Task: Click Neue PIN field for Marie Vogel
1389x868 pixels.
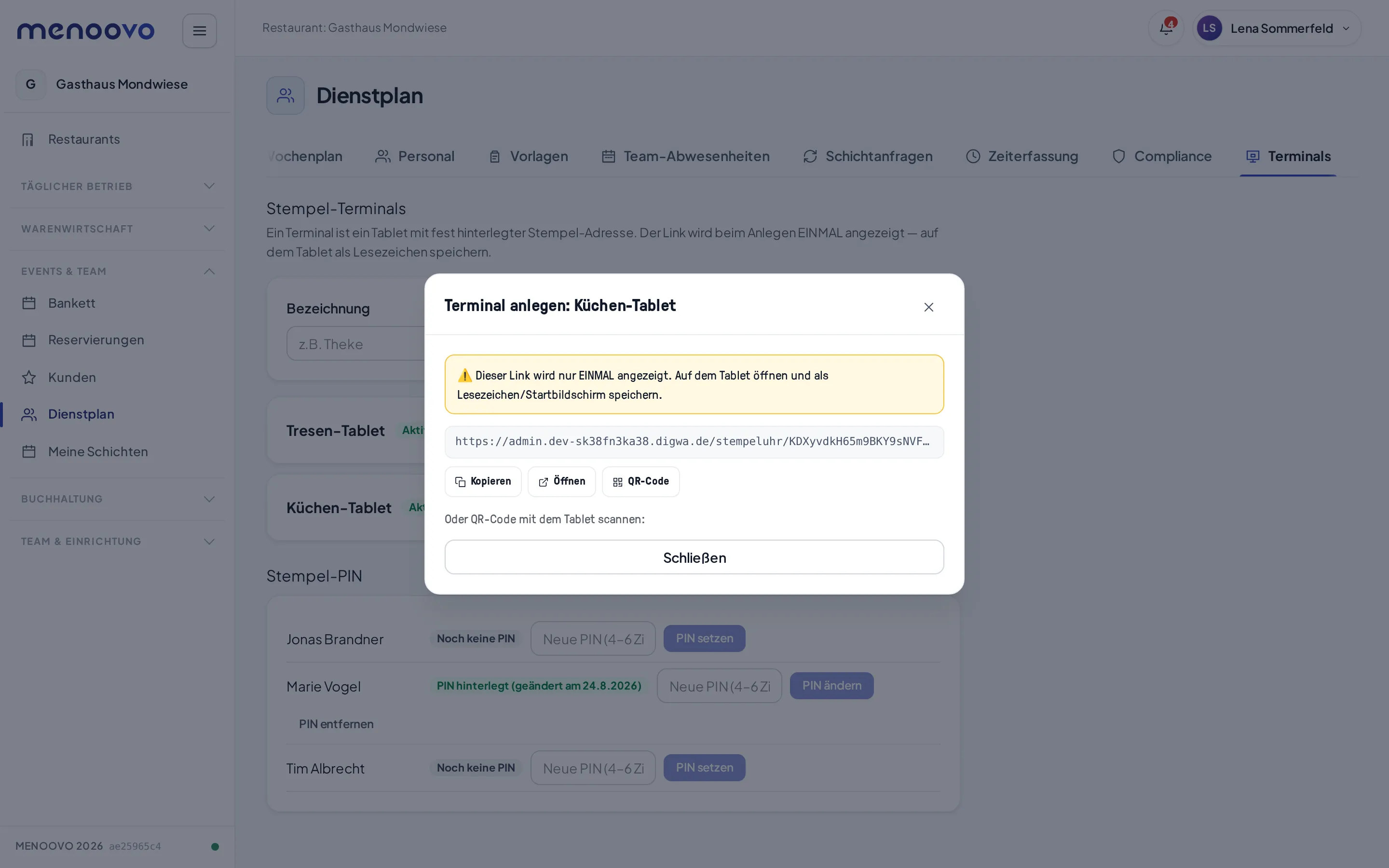Action: coord(719,685)
